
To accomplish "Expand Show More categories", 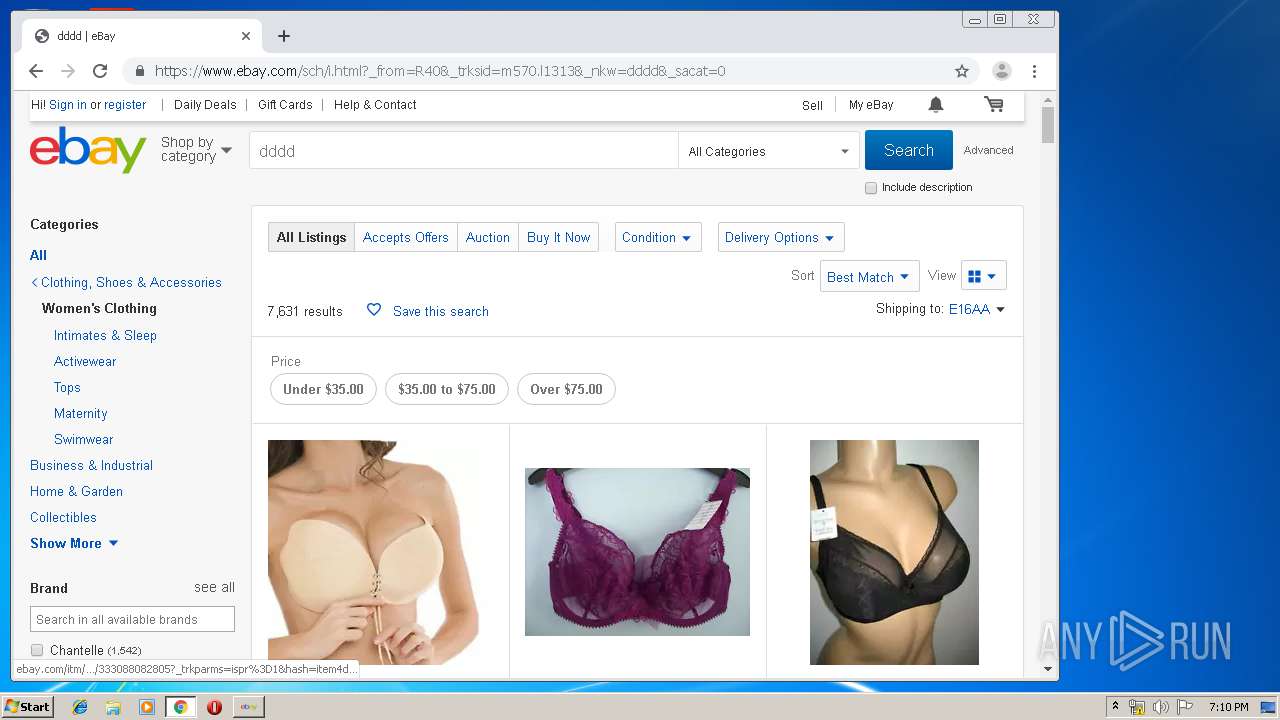I will 74,543.
